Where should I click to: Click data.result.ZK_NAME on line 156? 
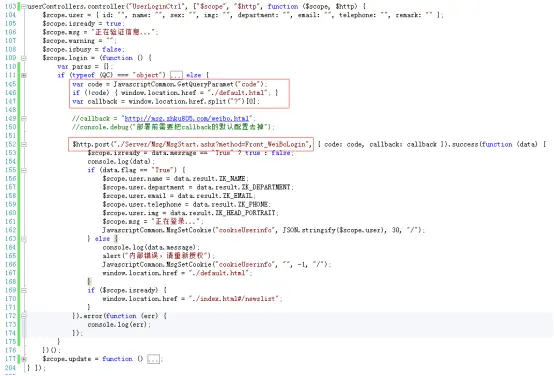click(209, 178)
